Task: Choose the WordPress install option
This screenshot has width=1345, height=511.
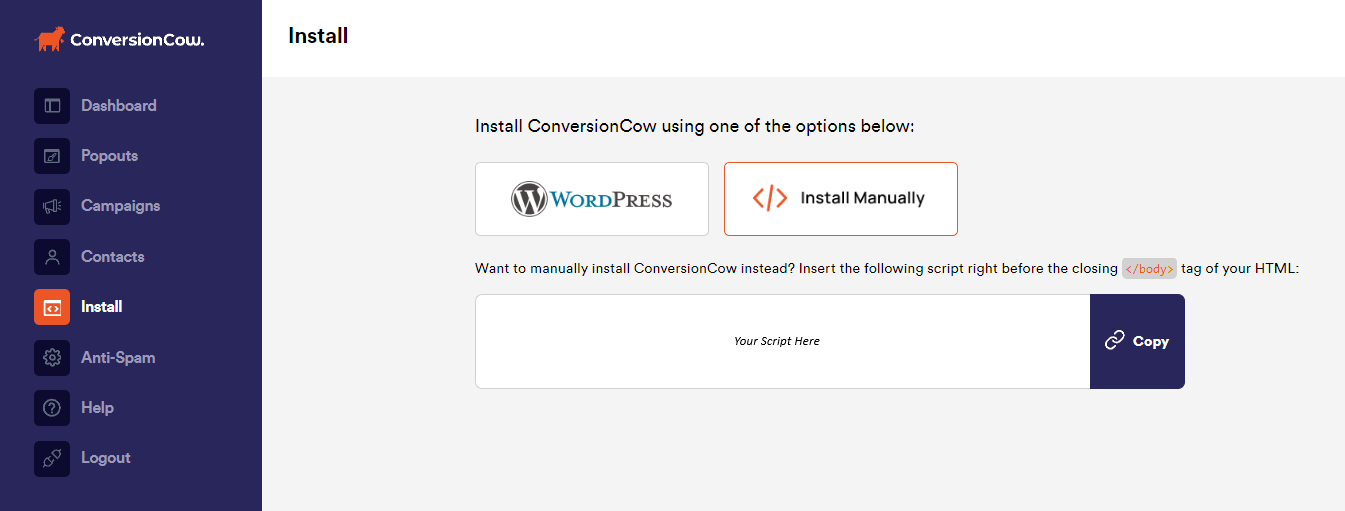Action: tap(592, 199)
